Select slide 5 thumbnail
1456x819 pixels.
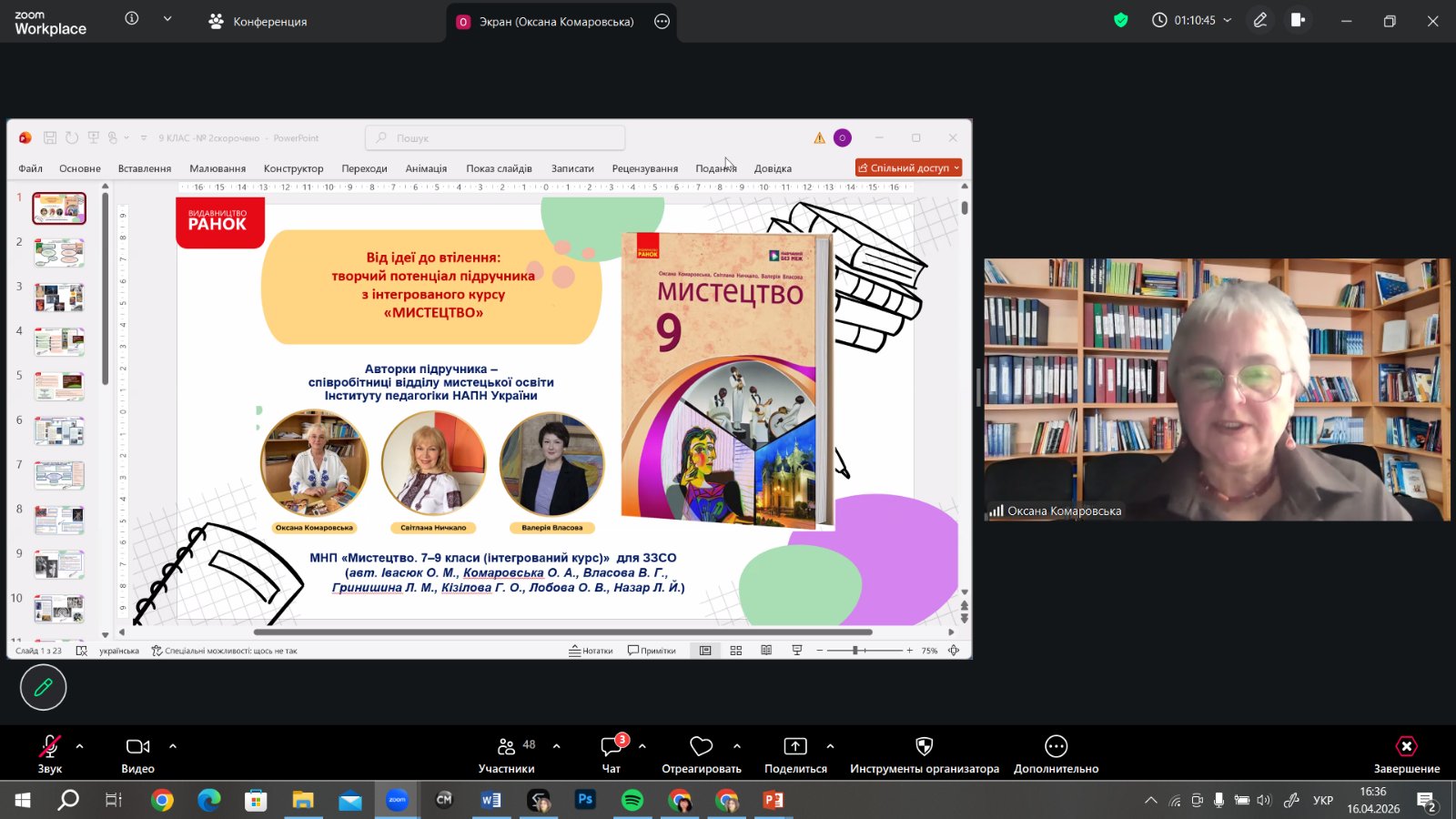(59, 387)
